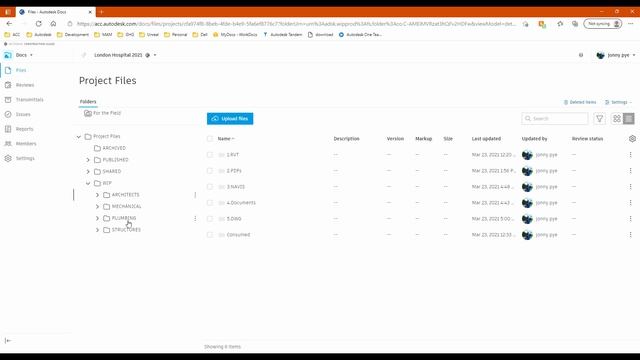Image resolution: width=640 pixels, height=360 pixels.
Task: Select the Folders tab
Action: coord(88,102)
